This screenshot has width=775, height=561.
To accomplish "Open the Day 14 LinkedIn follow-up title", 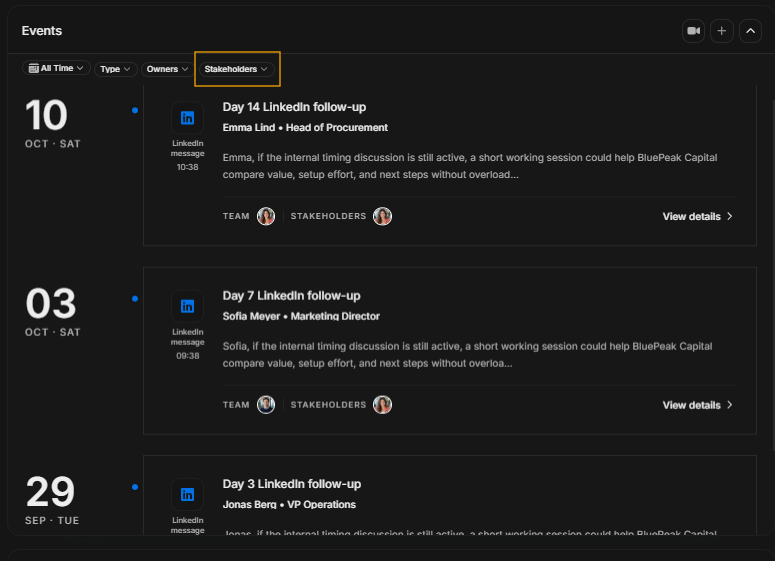I will (x=294, y=107).
